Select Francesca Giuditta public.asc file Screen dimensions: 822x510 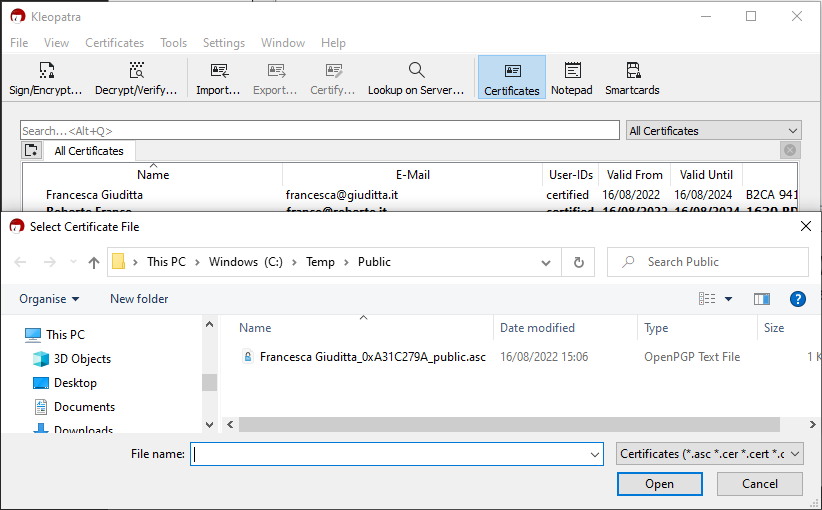[372, 357]
